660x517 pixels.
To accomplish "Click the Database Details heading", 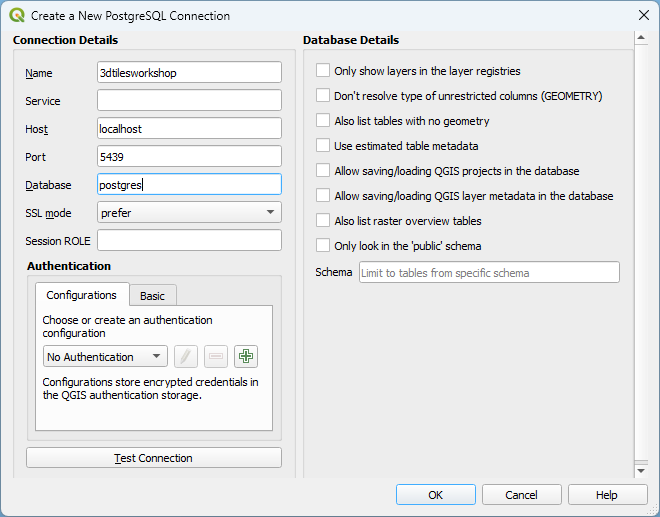I will pyautogui.click(x=351, y=40).
